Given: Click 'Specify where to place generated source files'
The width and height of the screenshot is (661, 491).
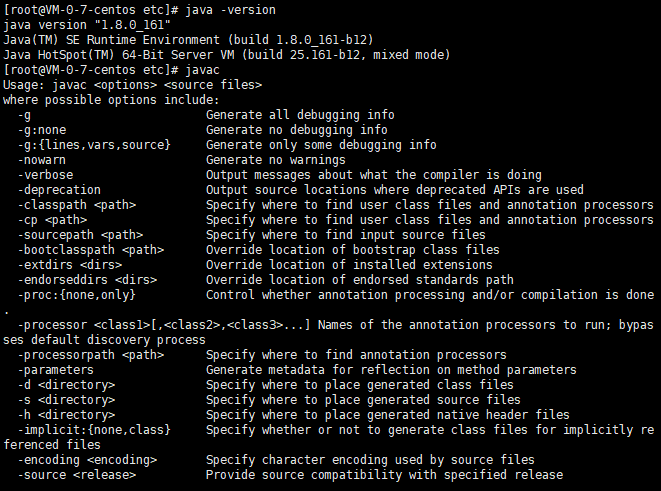Looking at the screenshot, I should (x=363, y=400).
